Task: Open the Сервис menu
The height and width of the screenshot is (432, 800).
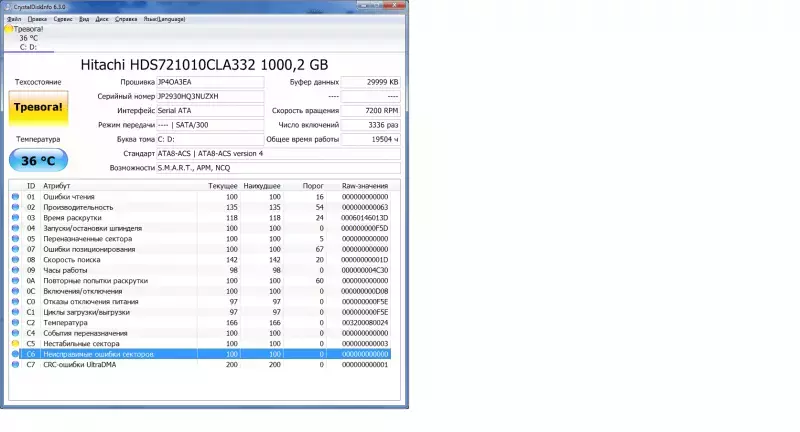Action: click(63, 19)
